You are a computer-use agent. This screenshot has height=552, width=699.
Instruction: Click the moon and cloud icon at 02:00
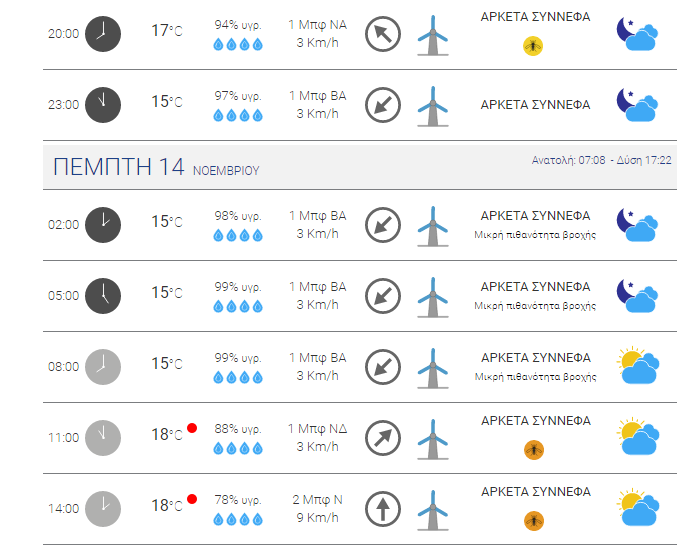pyautogui.click(x=637, y=225)
